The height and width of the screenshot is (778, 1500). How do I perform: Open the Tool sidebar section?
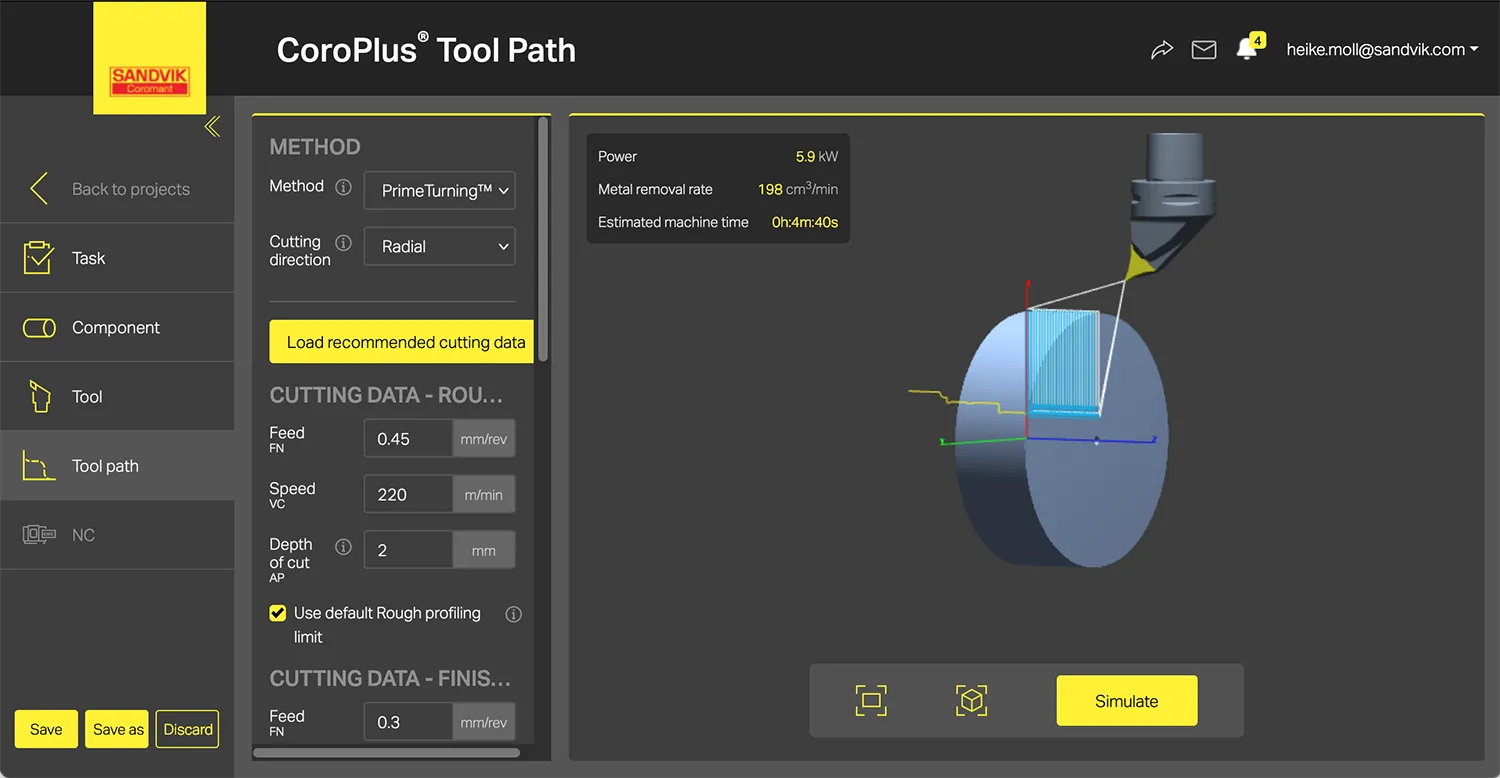tap(87, 397)
